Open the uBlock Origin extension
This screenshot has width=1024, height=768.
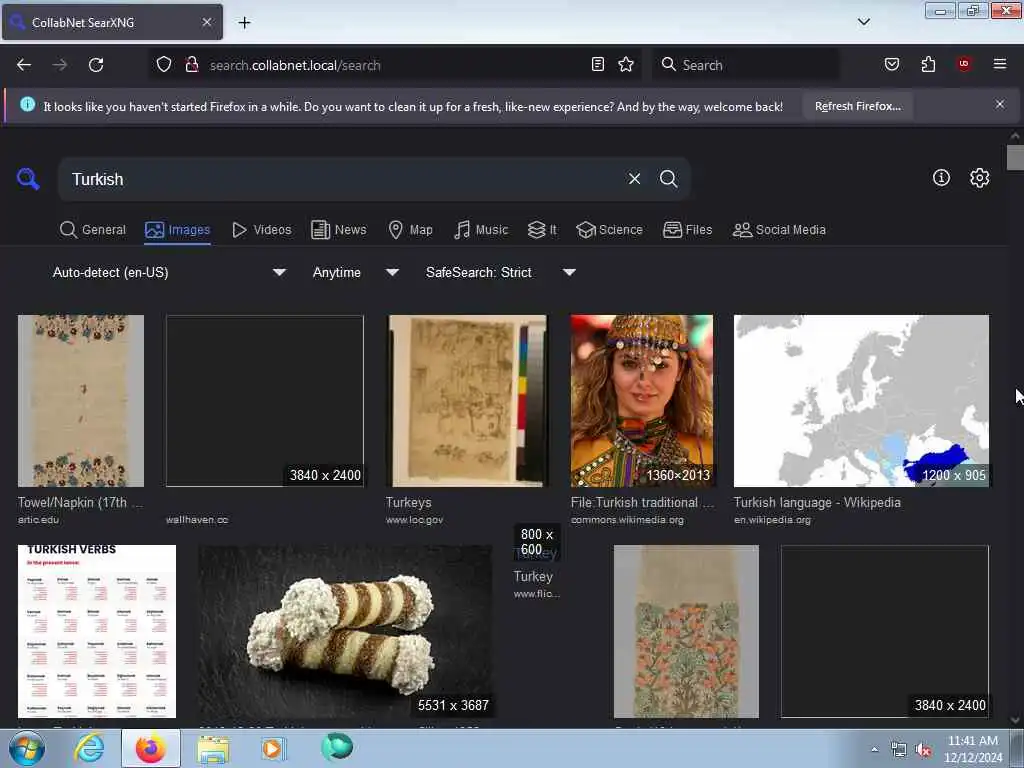tap(964, 64)
